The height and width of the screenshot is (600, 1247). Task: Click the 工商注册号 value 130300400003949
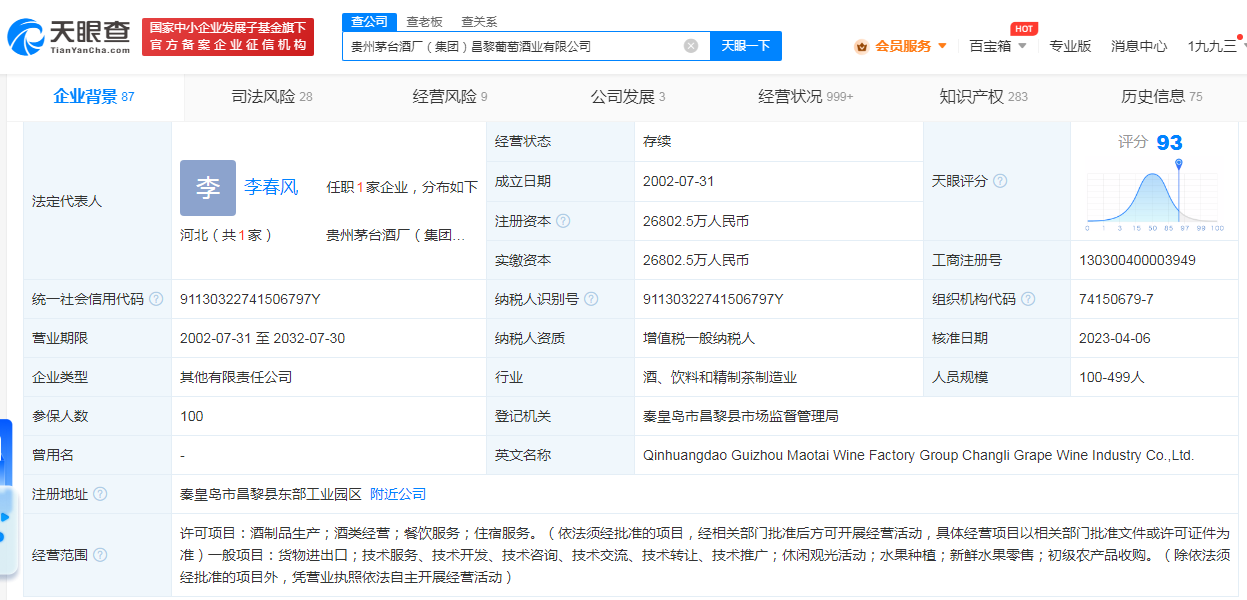[x=1137, y=260]
